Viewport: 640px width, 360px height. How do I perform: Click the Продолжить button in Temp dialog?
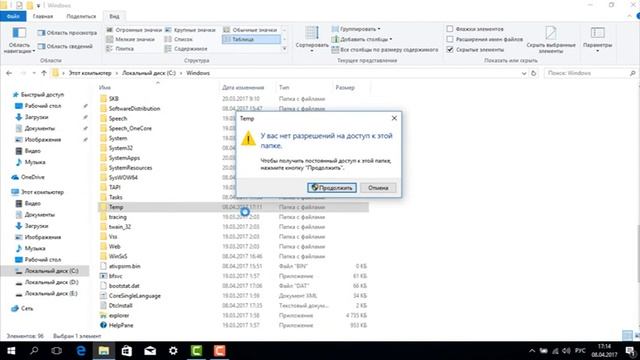332,188
